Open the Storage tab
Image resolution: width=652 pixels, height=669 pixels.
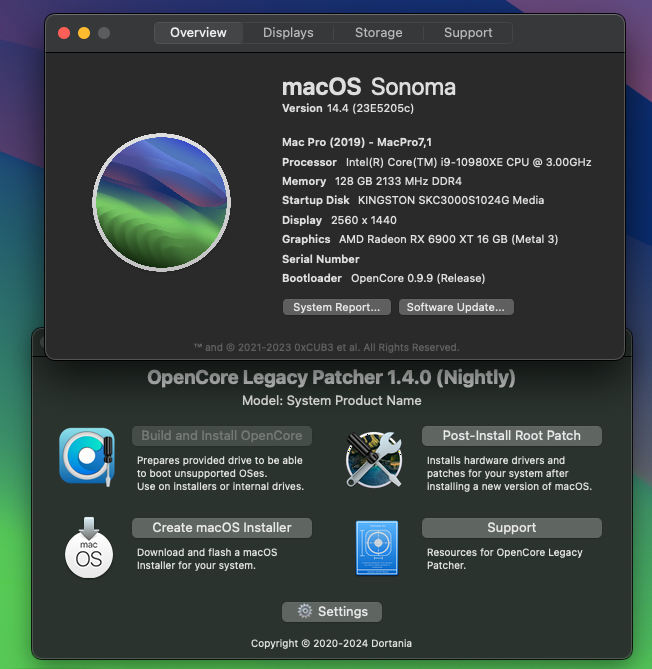[x=378, y=33]
